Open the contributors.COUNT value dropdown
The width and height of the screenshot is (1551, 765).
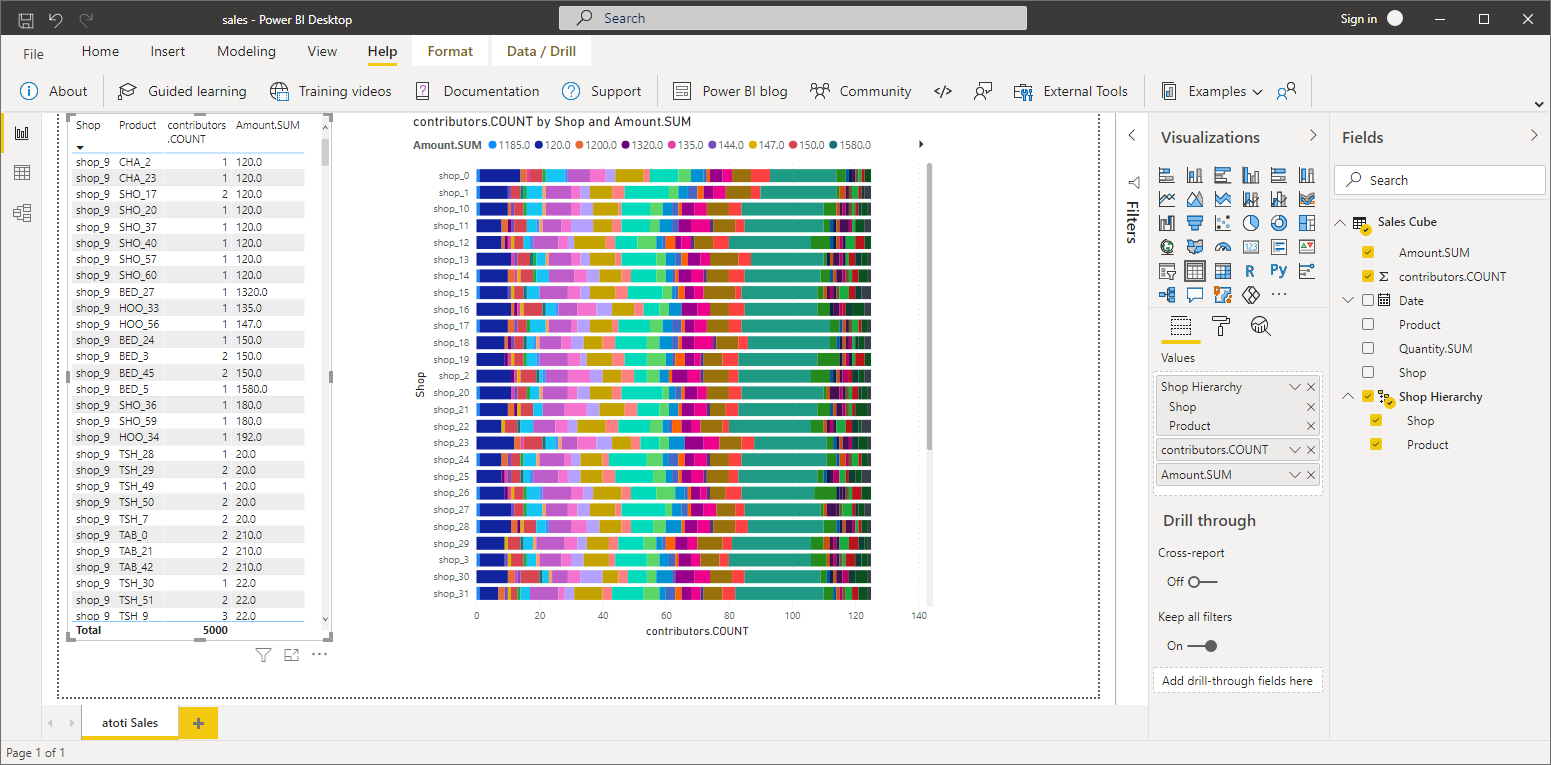click(1295, 449)
